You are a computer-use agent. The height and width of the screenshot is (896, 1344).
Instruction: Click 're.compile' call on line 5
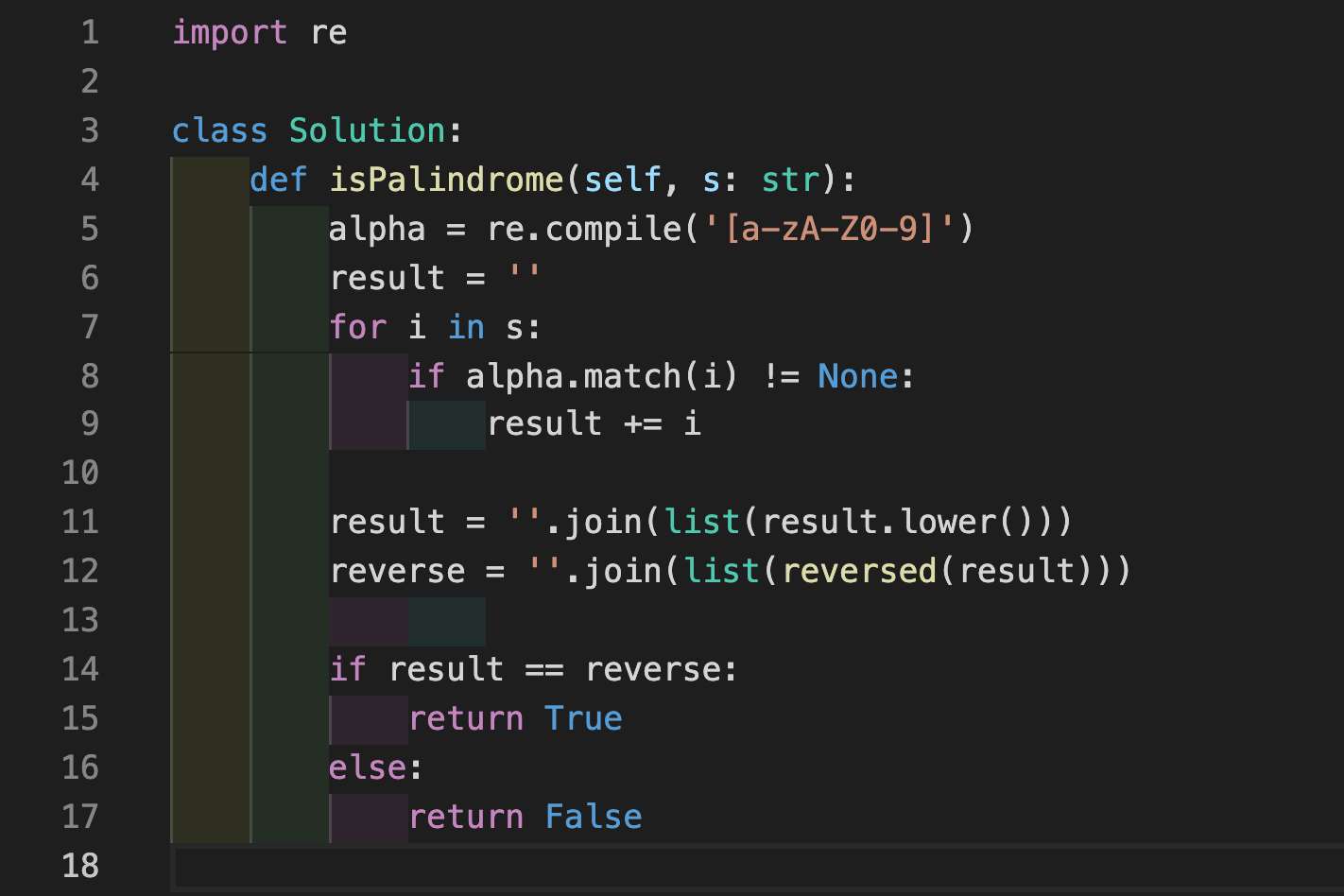click(583, 229)
